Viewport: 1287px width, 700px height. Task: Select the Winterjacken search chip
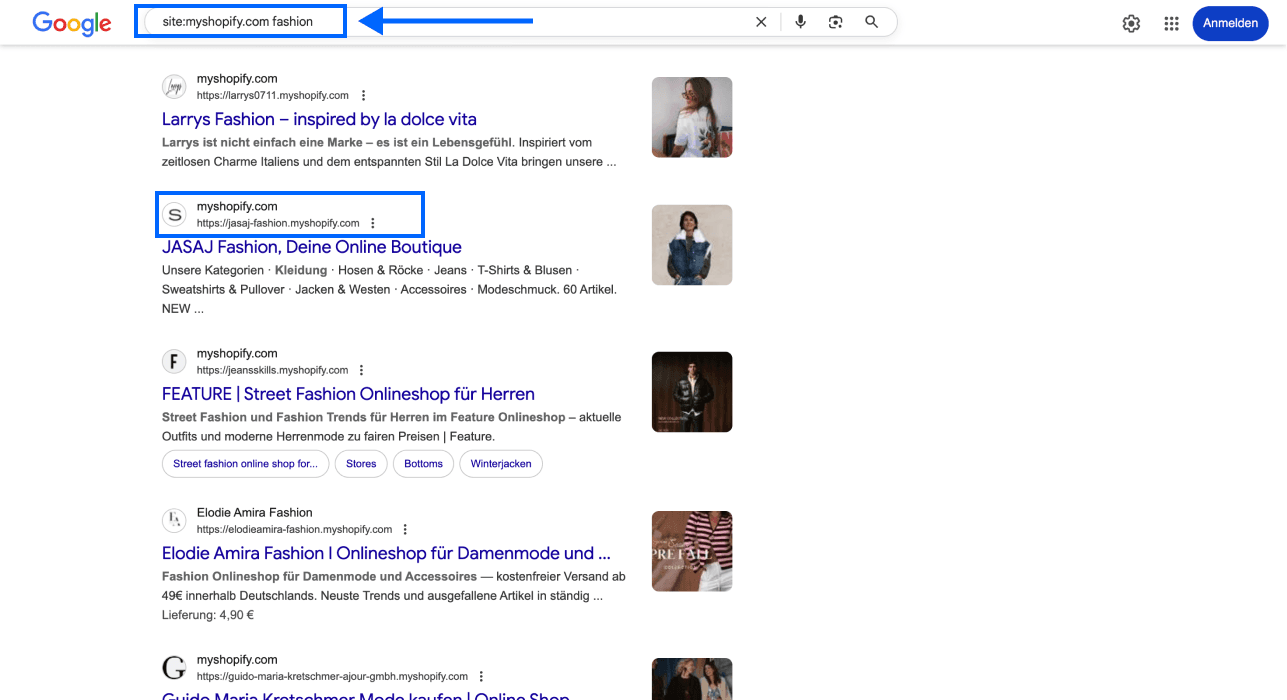coord(500,463)
